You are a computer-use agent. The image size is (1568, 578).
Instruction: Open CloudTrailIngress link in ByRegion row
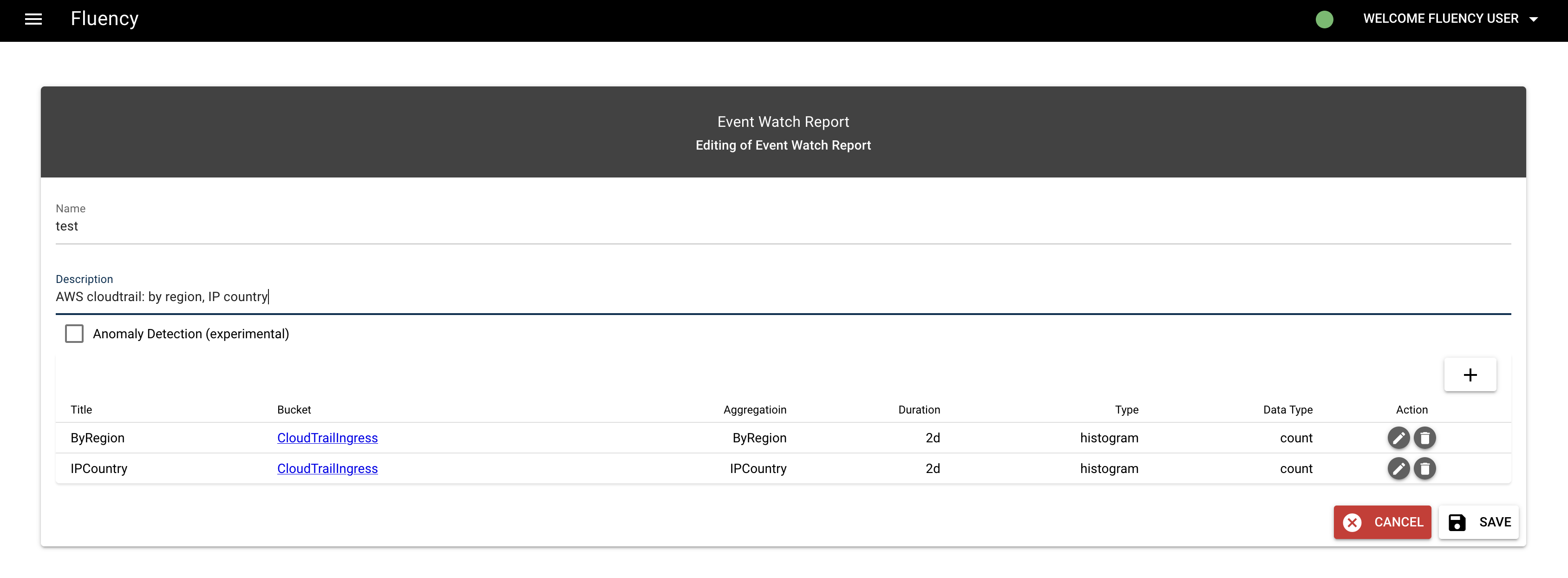point(327,438)
